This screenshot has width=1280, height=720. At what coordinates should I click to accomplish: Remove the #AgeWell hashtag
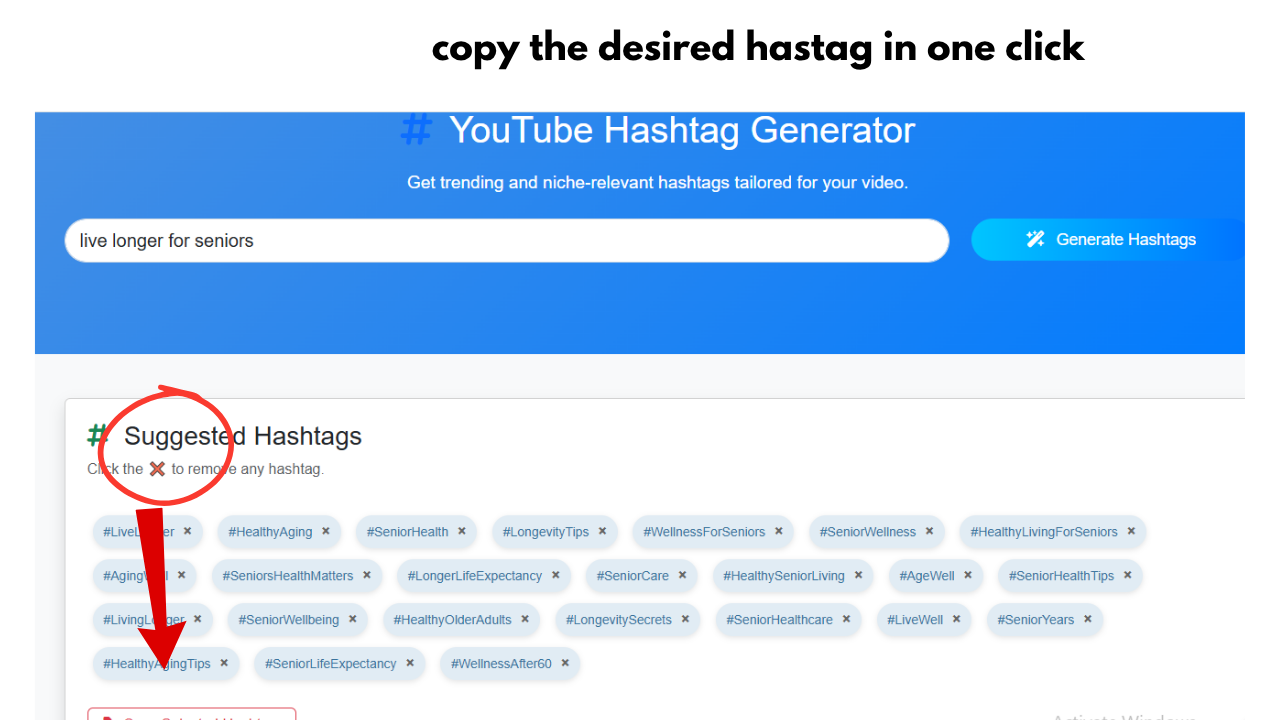968,576
